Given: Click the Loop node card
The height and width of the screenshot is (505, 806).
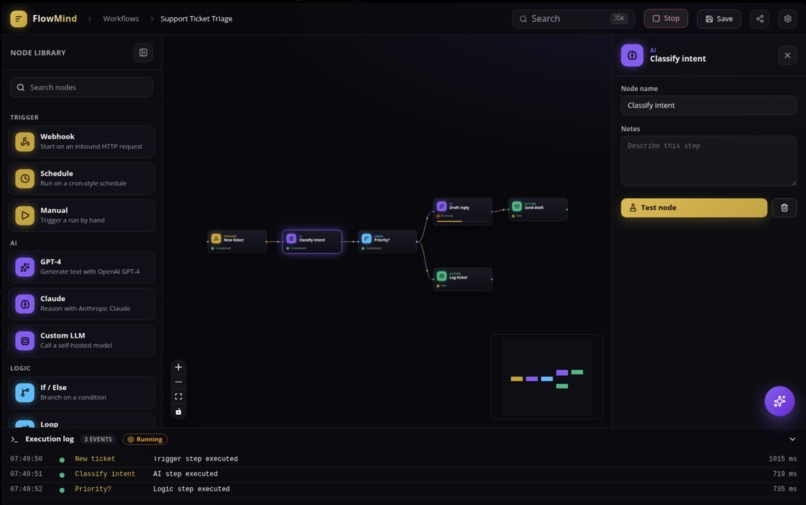Looking at the screenshot, I should [81, 421].
